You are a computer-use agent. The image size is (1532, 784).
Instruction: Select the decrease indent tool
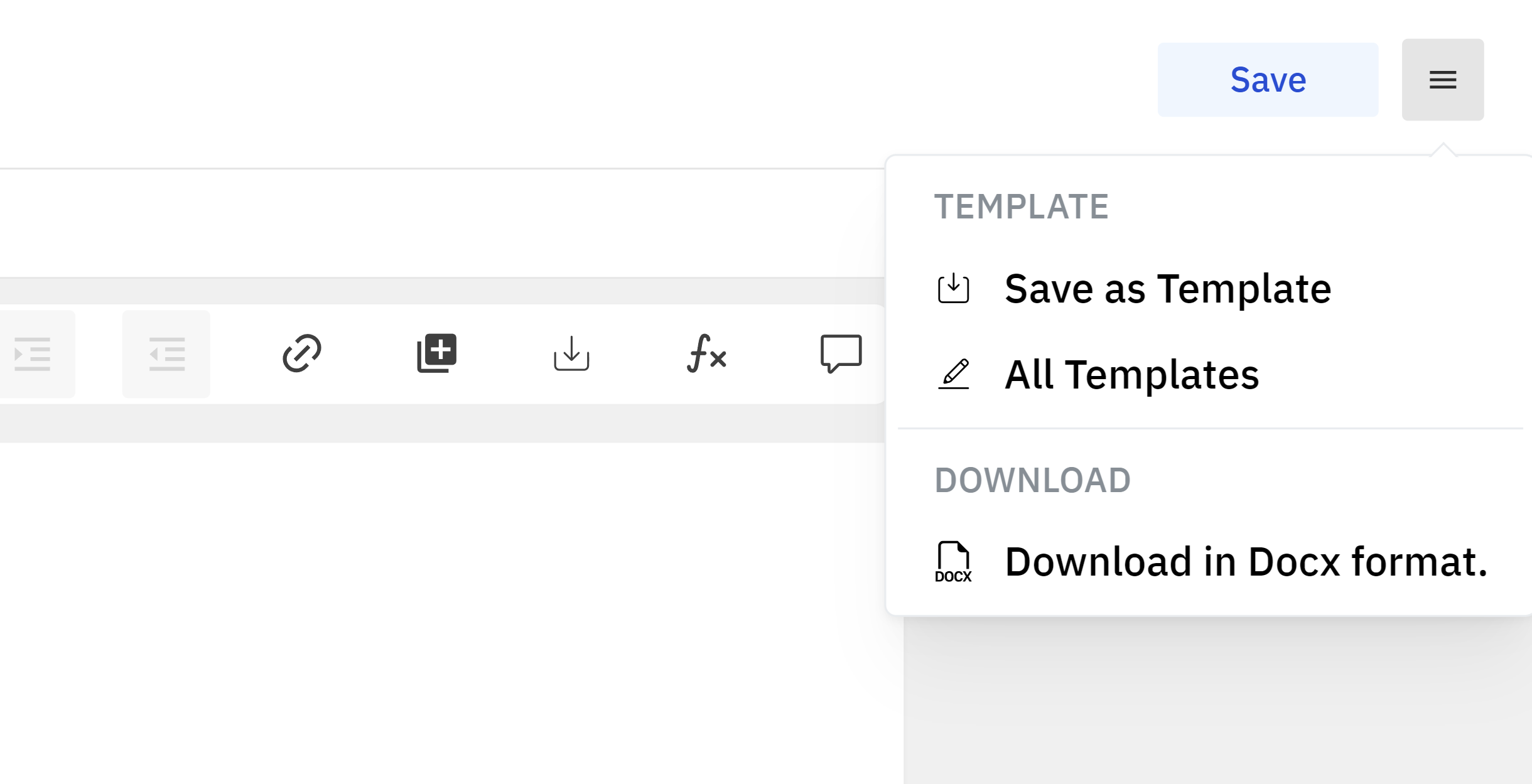pos(166,354)
